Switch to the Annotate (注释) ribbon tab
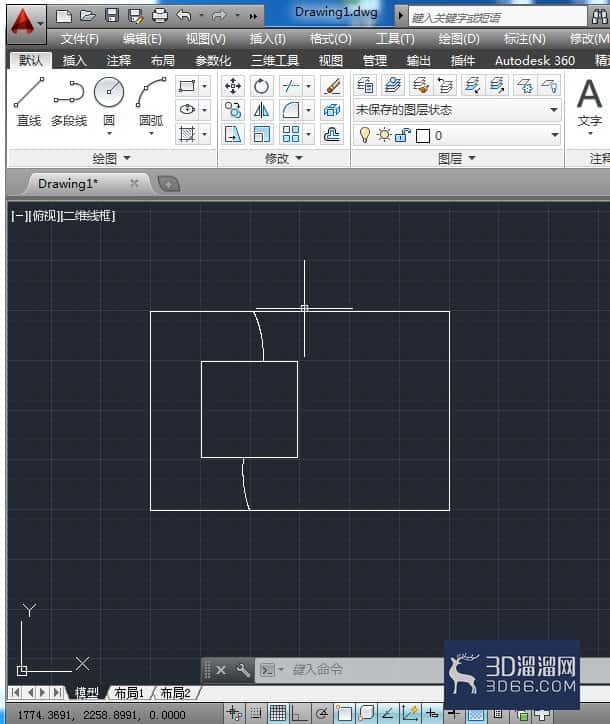Image resolution: width=610 pixels, height=724 pixels. pyautogui.click(x=119, y=60)
